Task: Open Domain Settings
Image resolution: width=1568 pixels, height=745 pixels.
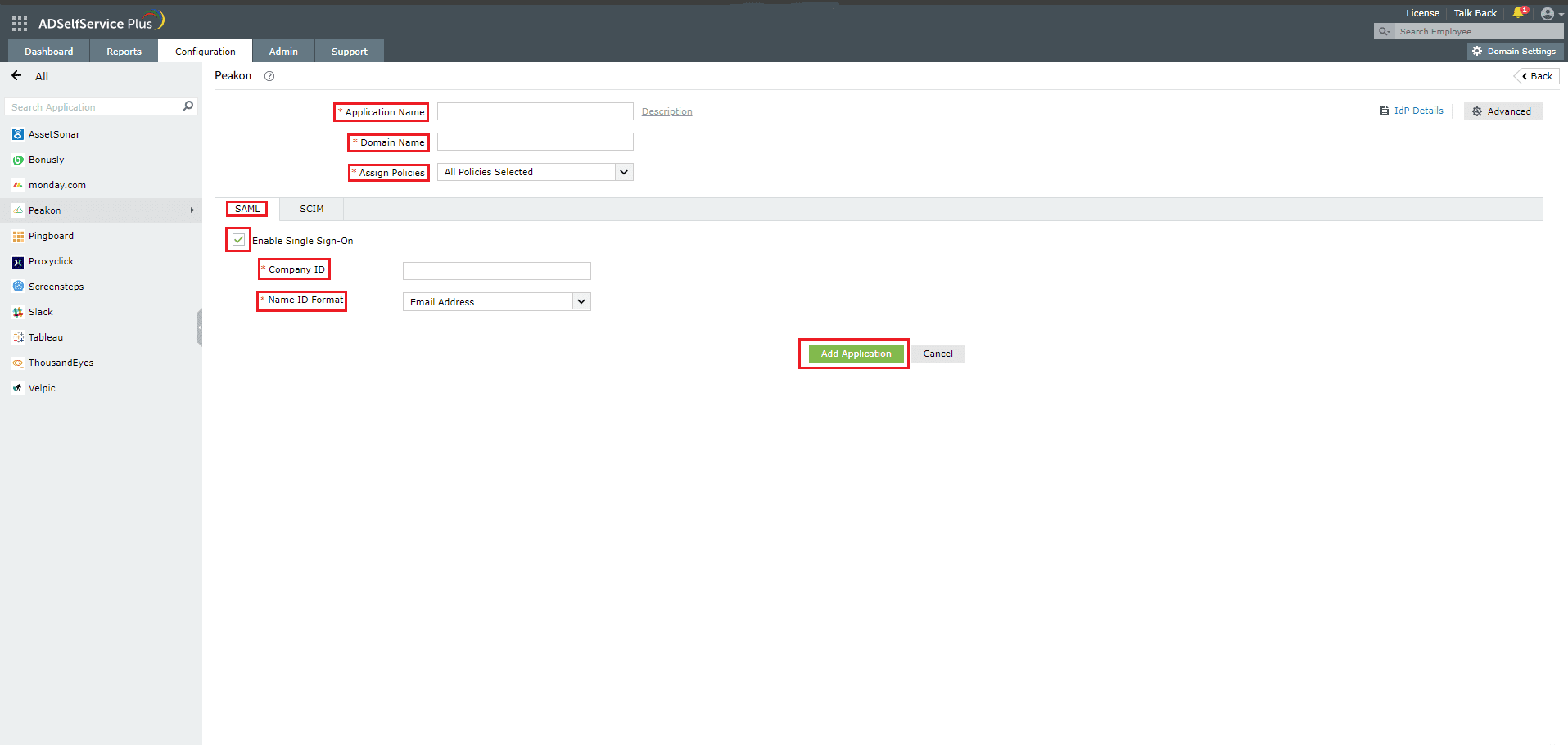Action: tap(1515, 51)
